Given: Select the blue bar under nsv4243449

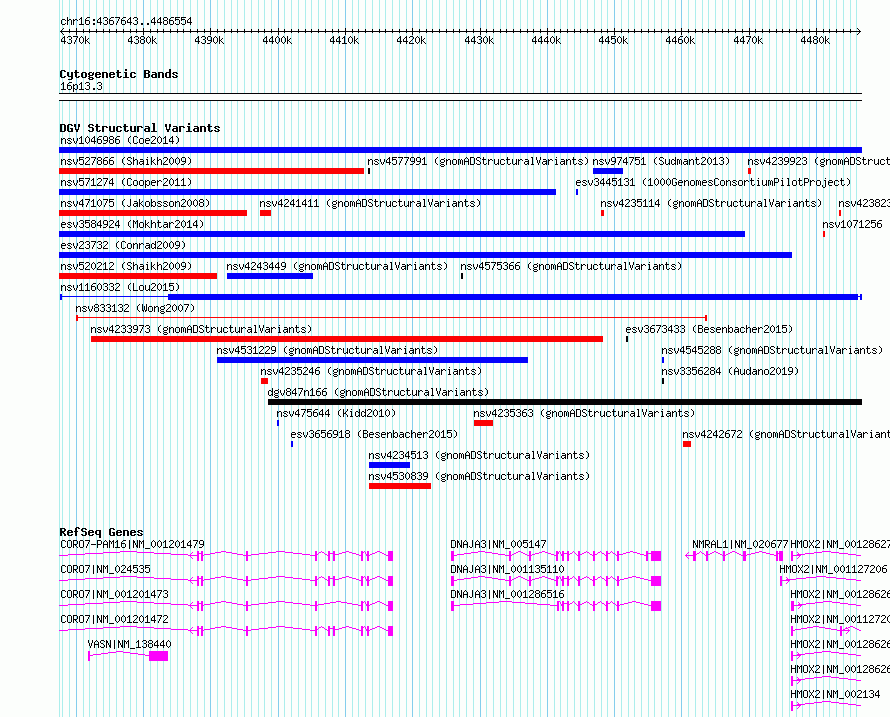Looking at the screenshot, I should pyautogui.click(x=270, y=276).
